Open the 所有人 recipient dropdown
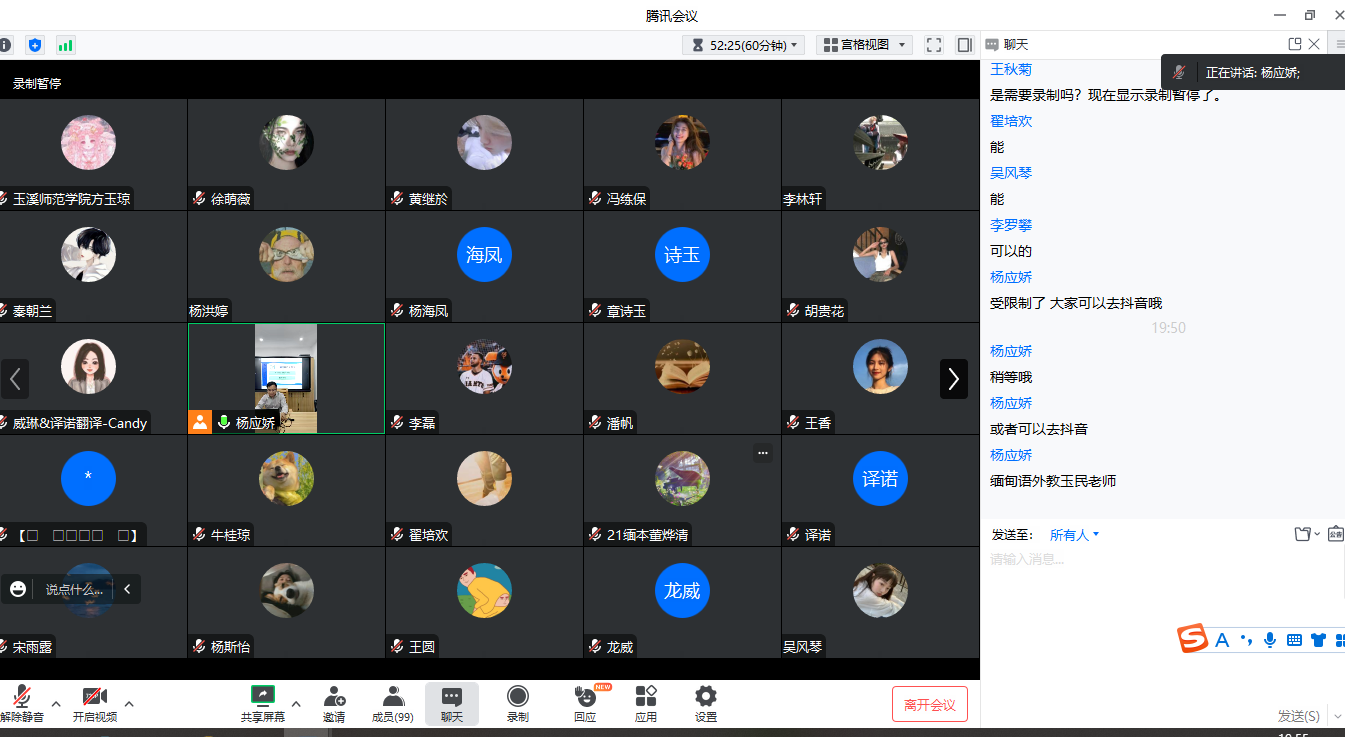1345x737 pixels. pos(1074,535)
